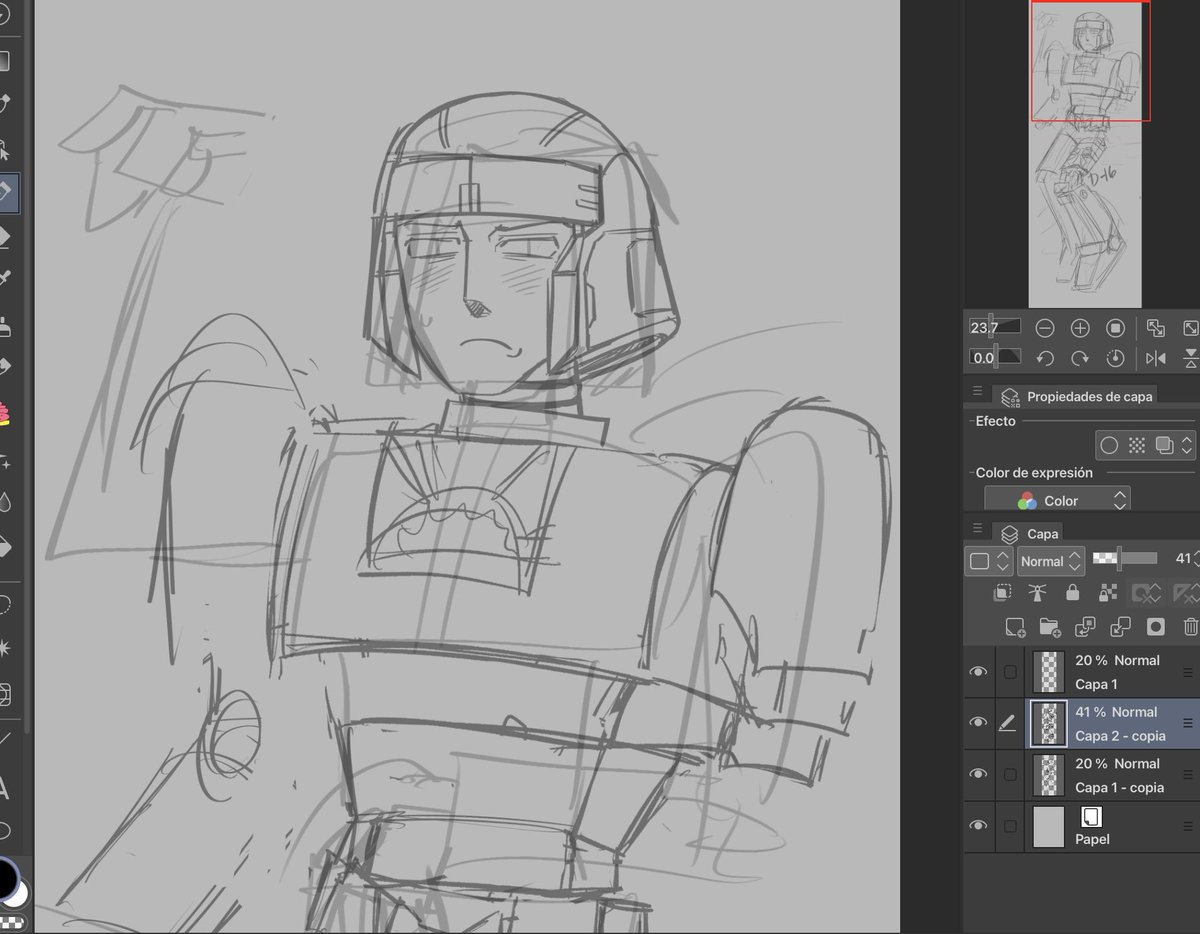Select the Operation cursor tool

click(x=5, y=150)
